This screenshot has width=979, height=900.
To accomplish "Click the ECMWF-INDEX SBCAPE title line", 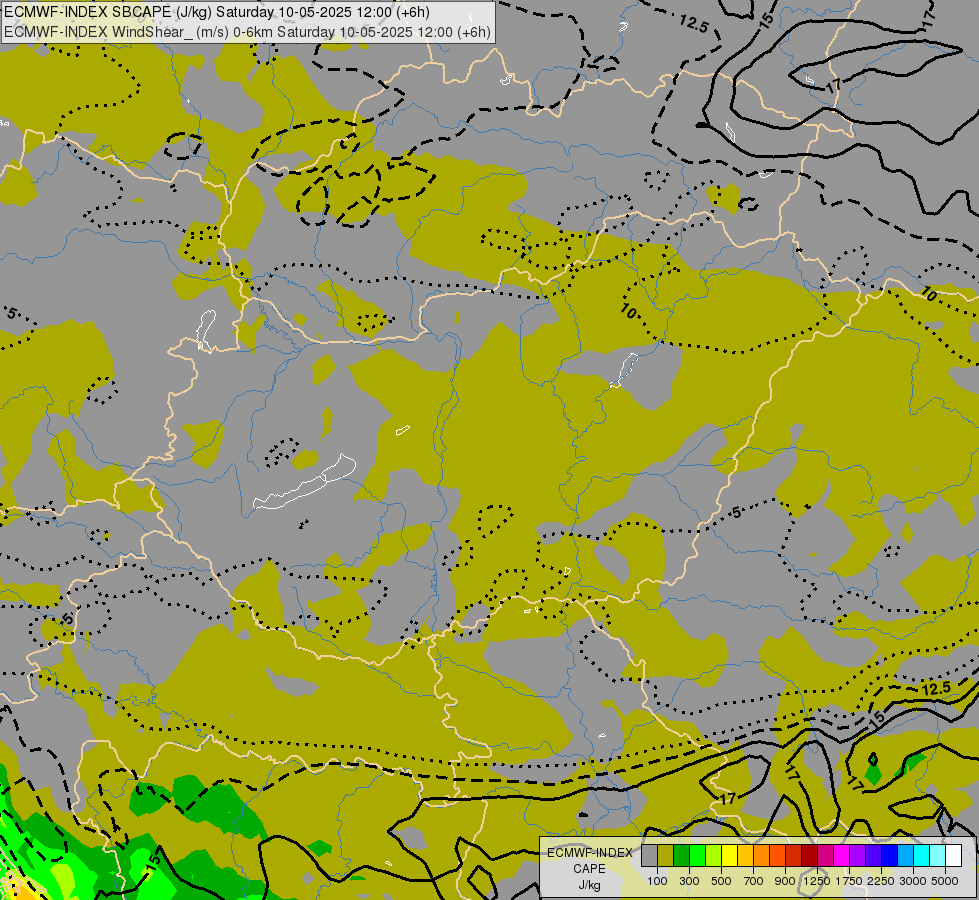I will (x=217, y=12).
